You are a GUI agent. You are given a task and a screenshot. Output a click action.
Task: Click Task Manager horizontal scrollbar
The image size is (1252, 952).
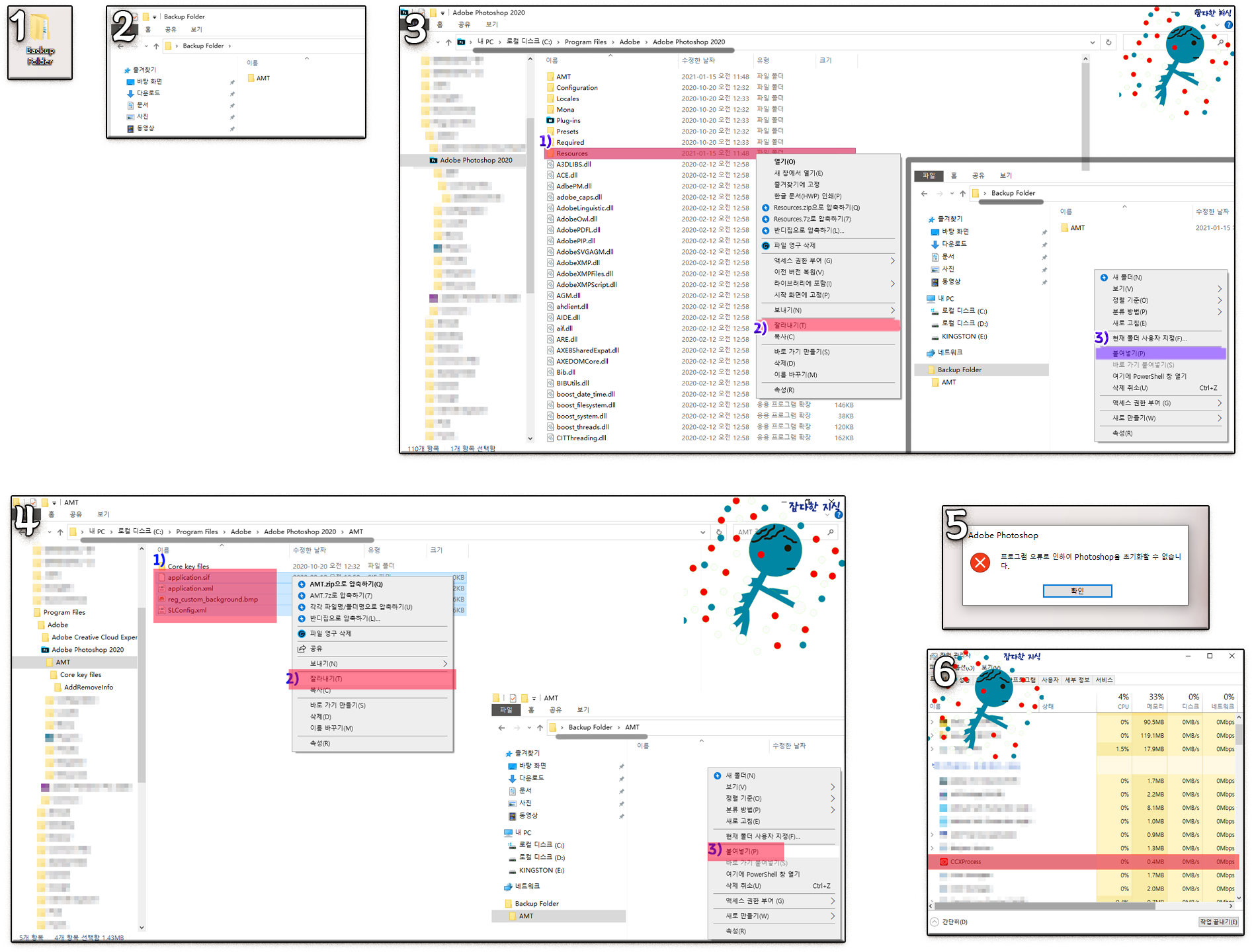coord(1046,907)
